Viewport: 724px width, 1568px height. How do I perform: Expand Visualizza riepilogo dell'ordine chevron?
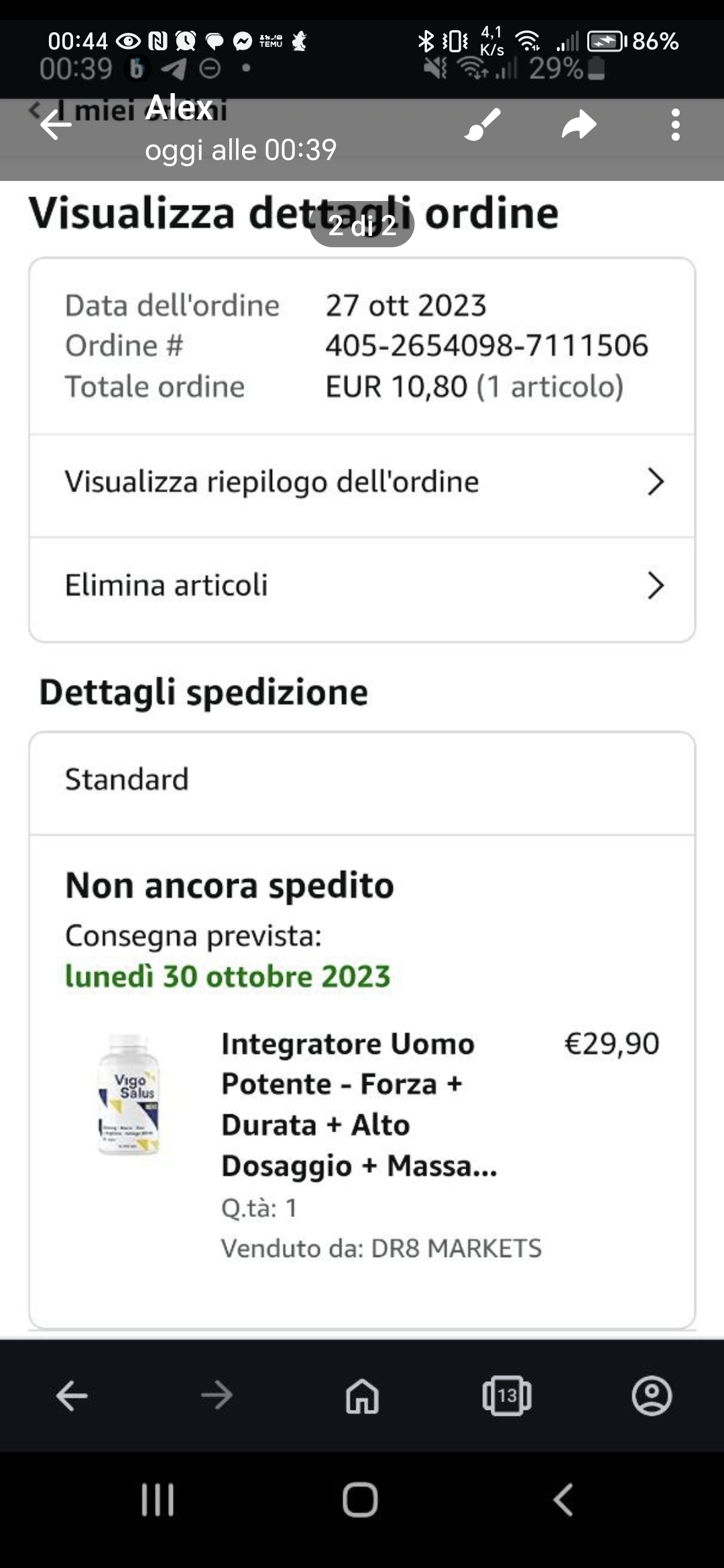(655, 482)
